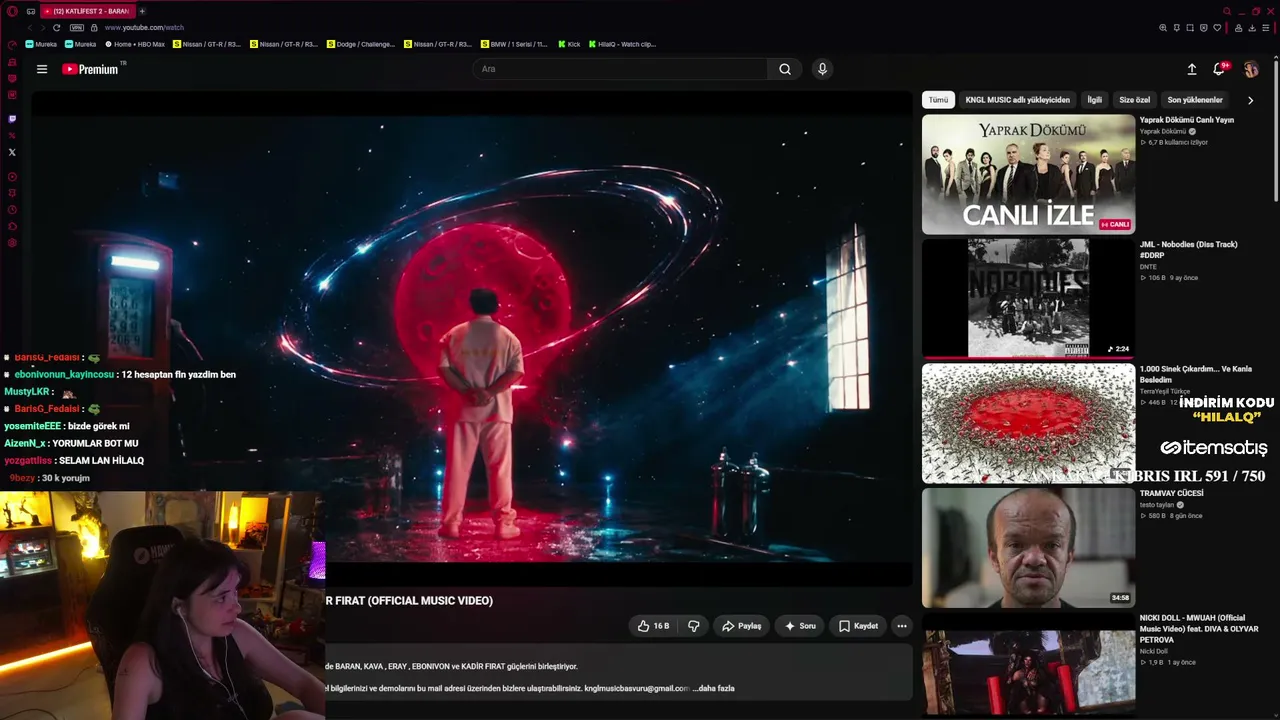Click the 'Kaydet' save button
The image size is (1280, 720).
tap(858, 626)
